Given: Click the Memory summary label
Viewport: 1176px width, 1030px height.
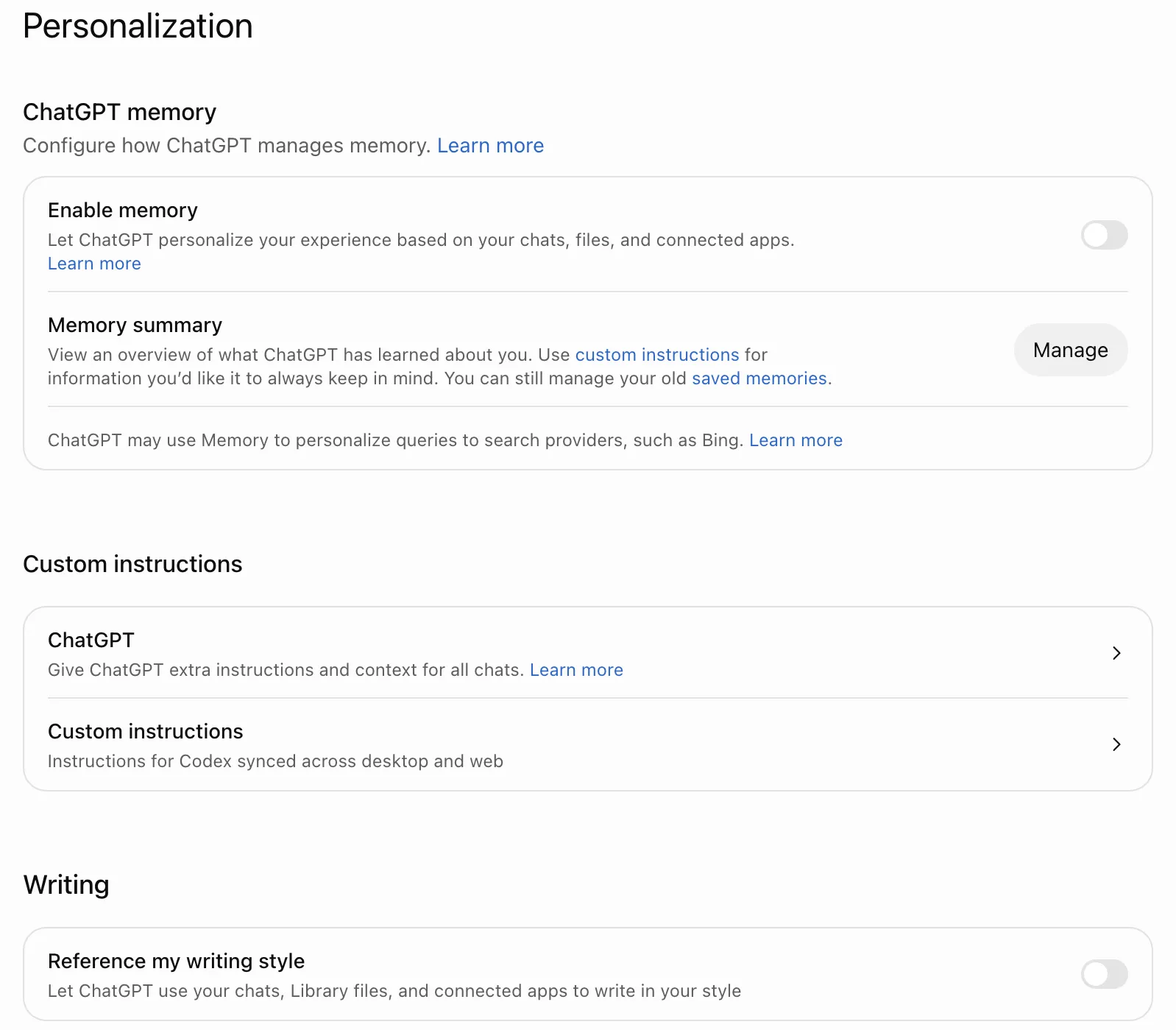Looking at the screenshot, I should [135, 325].
